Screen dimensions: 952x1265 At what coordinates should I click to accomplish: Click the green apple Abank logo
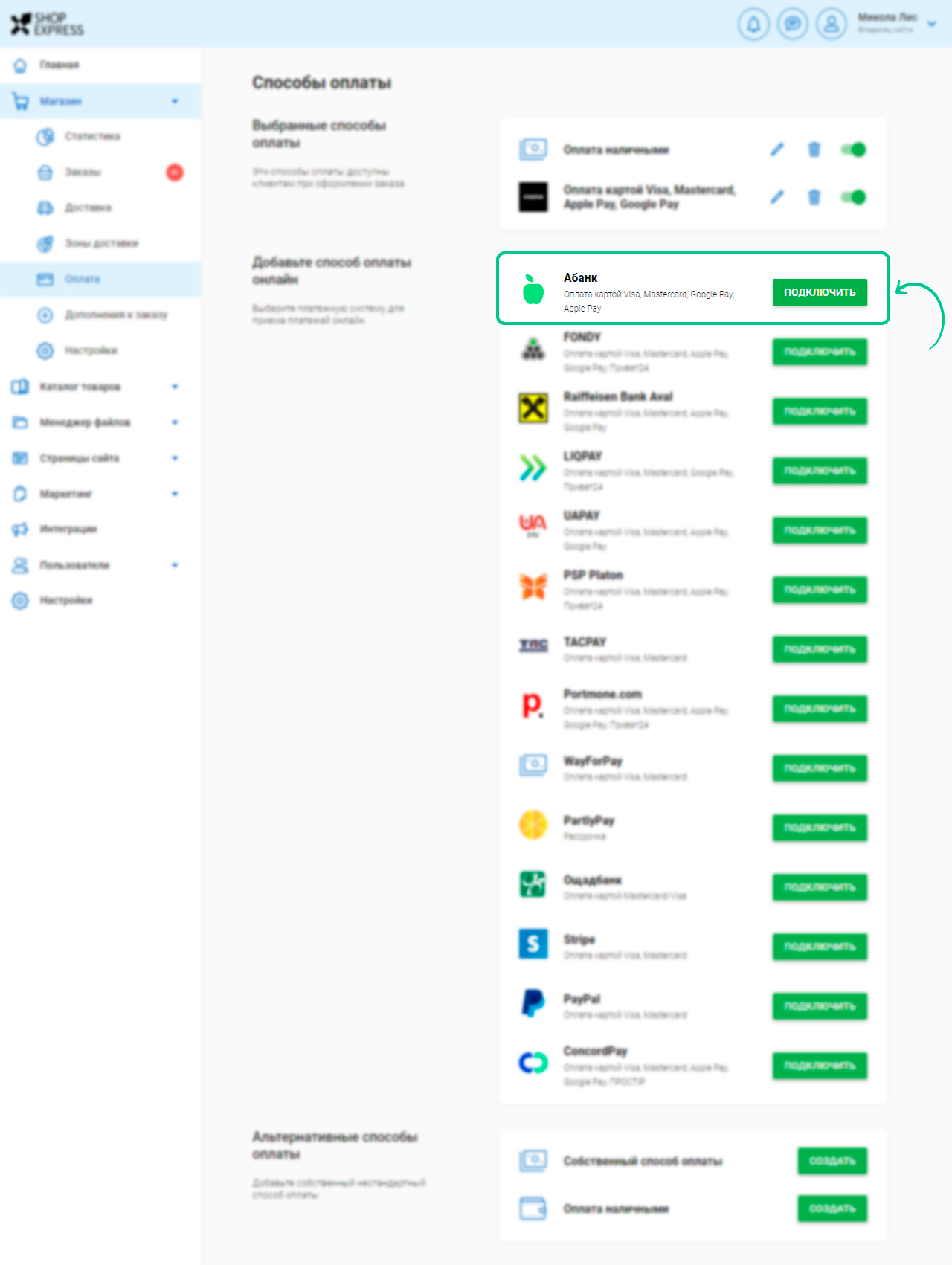[x=533, y=290]
